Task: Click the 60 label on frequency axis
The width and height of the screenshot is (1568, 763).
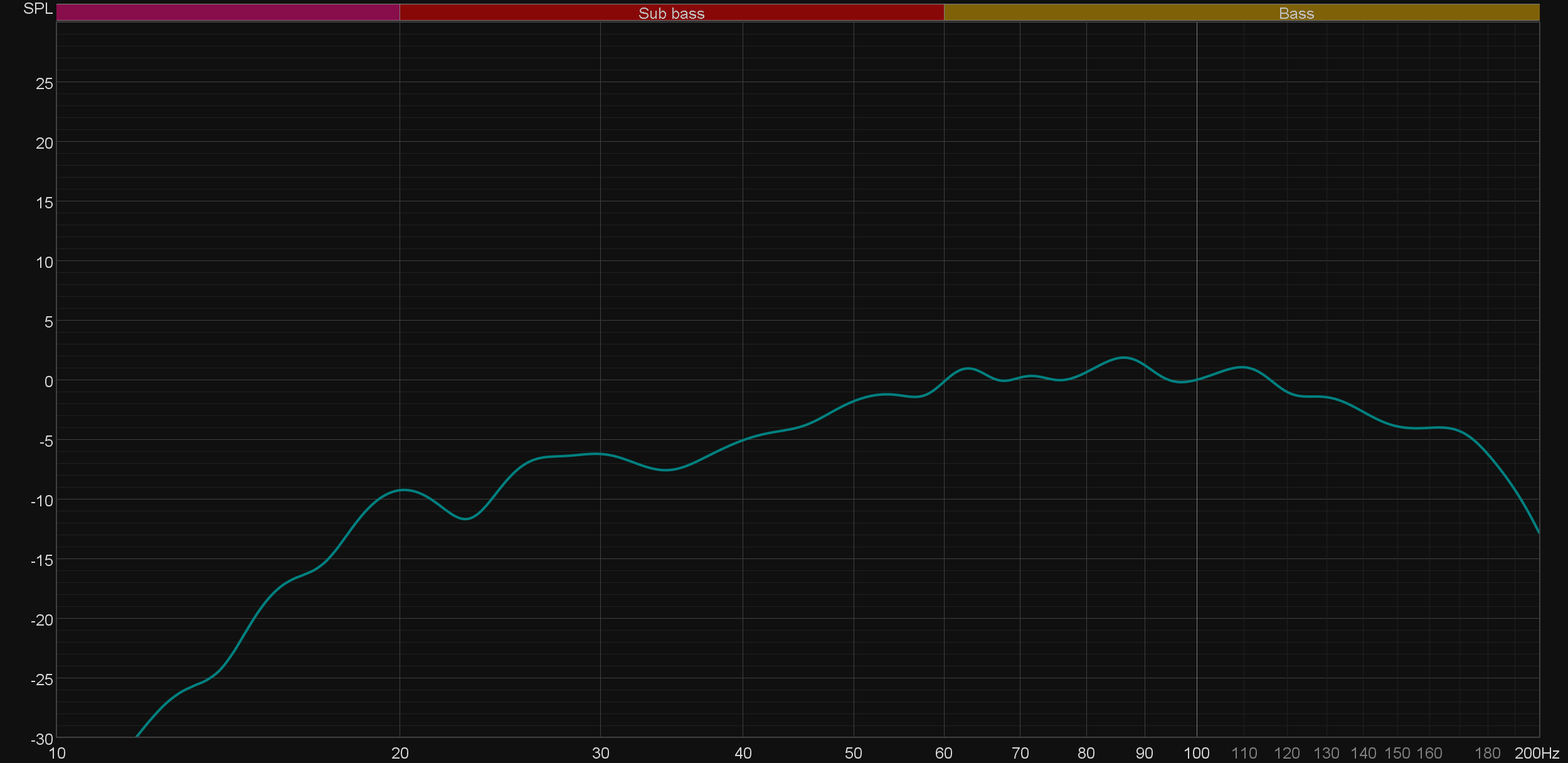Action: point(943,753)
